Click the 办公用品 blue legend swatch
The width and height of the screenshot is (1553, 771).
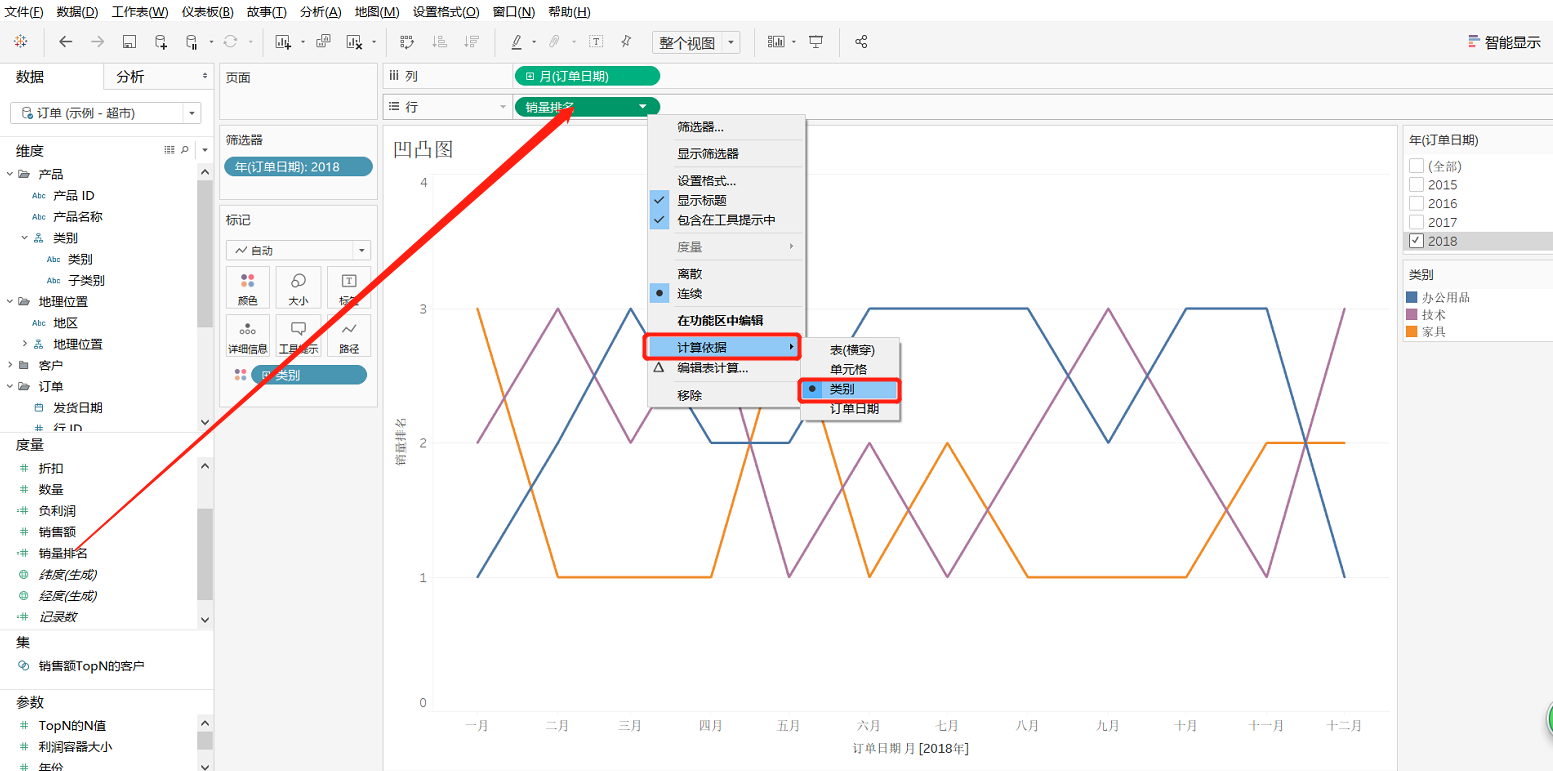tap(1412, 297)
